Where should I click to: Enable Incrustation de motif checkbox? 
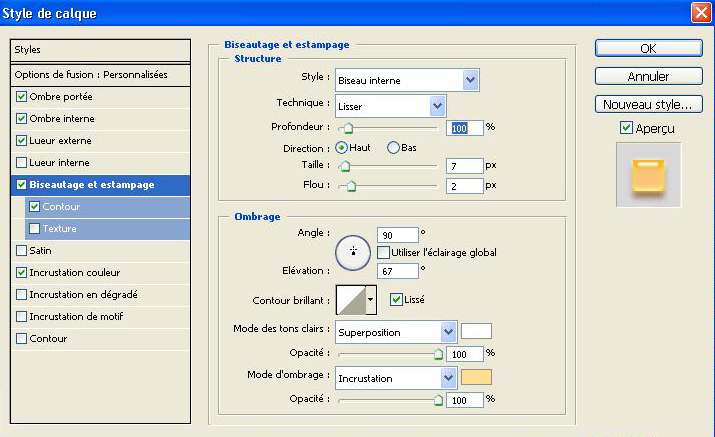tap(21, 317)
